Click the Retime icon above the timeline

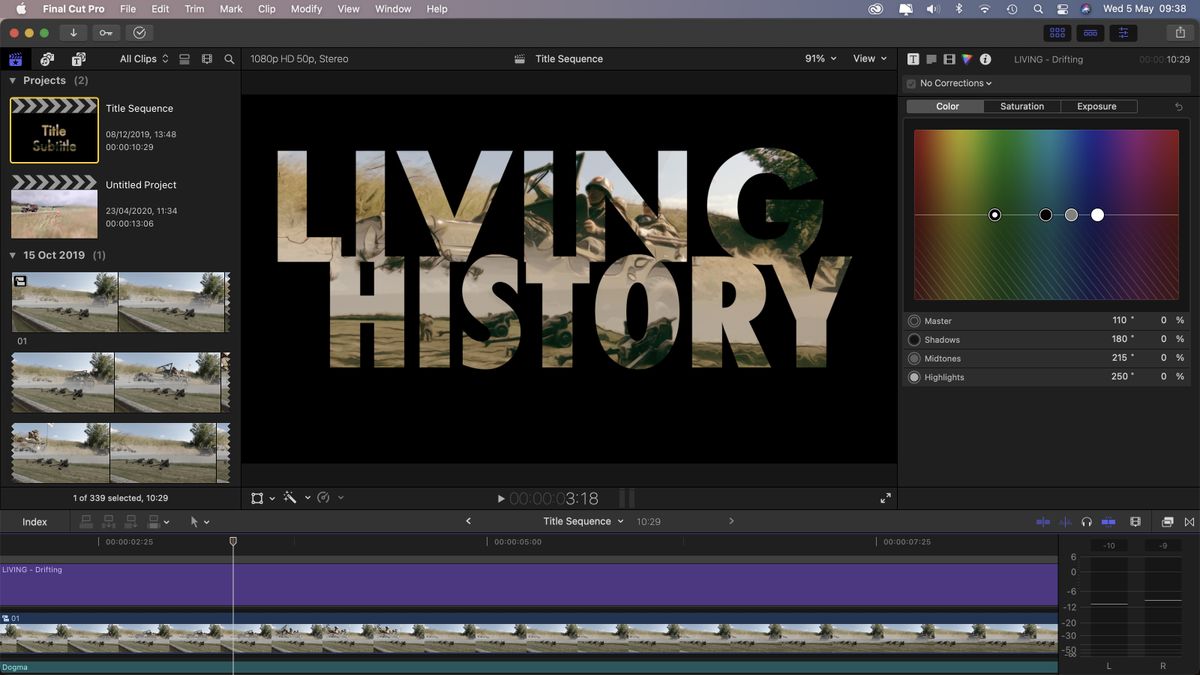tap(322, 497)
